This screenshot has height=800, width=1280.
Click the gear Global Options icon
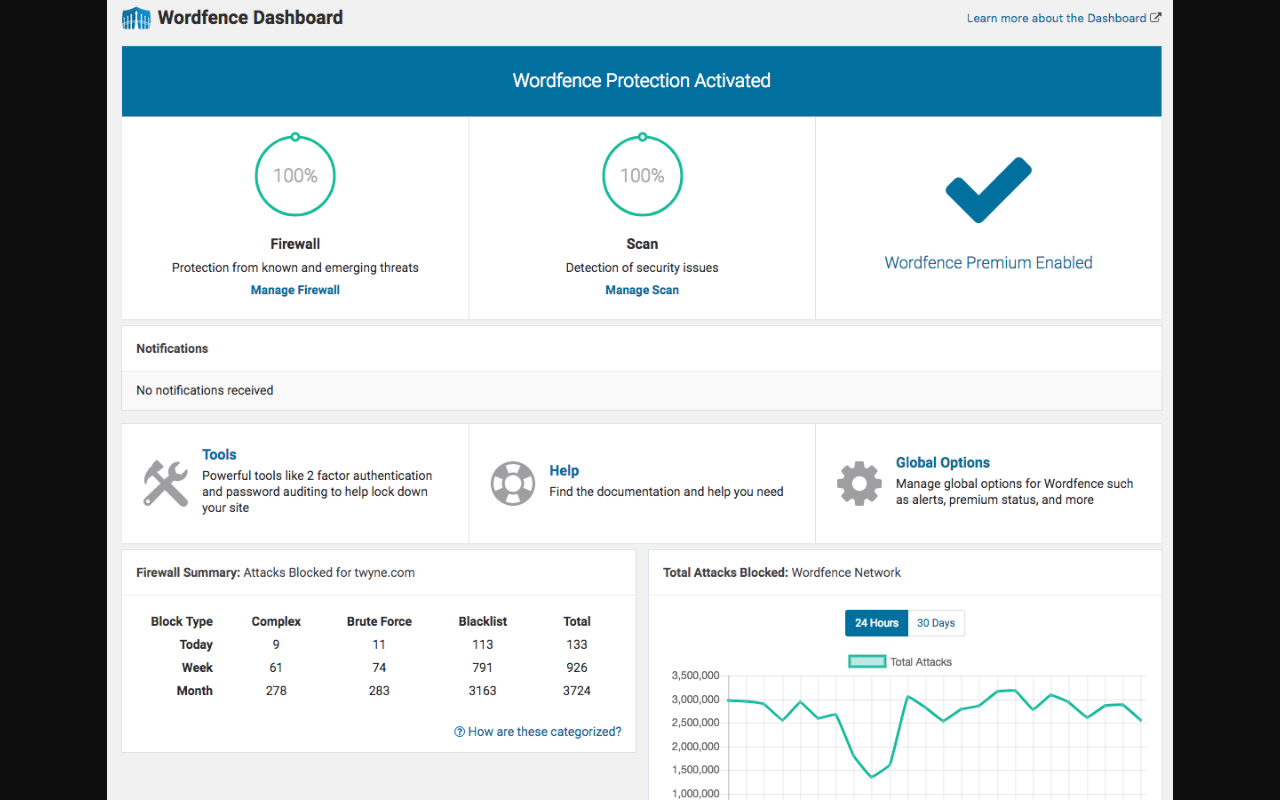click(x=859, y=483)
